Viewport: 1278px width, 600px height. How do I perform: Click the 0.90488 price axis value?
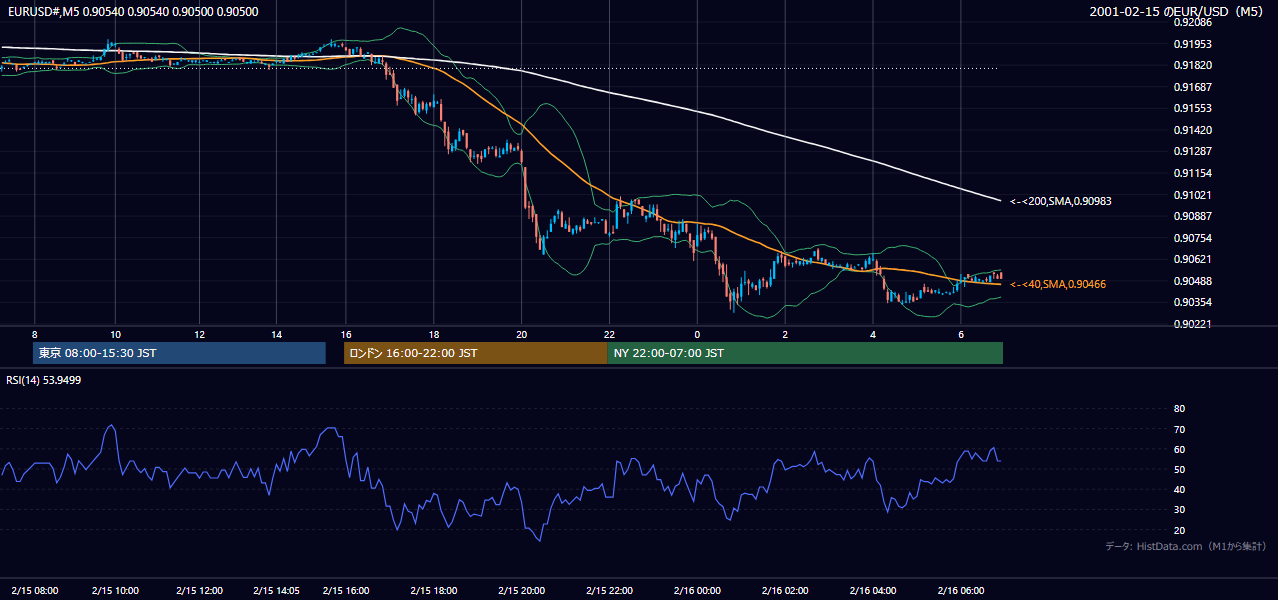coord(1192,281)
